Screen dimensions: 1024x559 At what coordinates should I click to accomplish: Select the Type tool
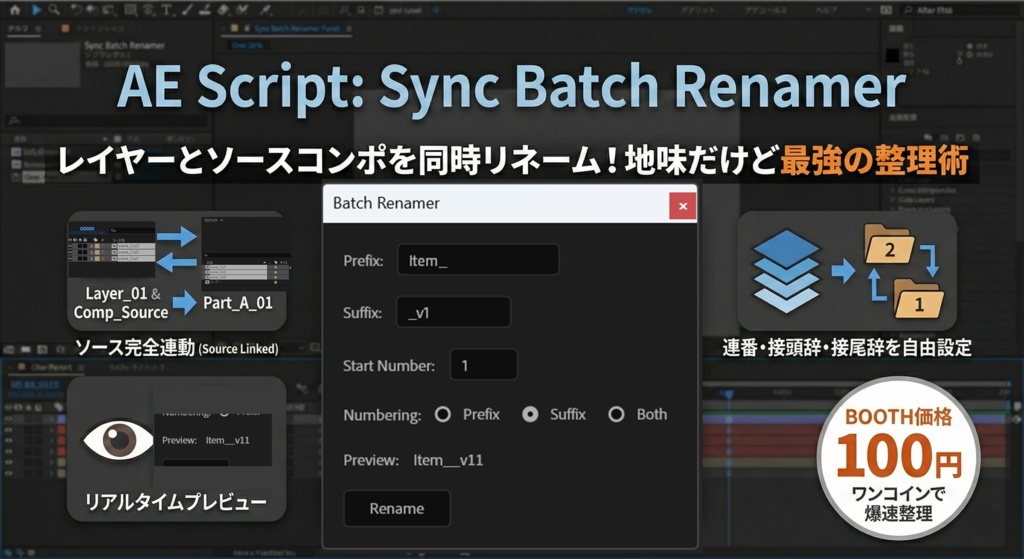coord(167,10)
